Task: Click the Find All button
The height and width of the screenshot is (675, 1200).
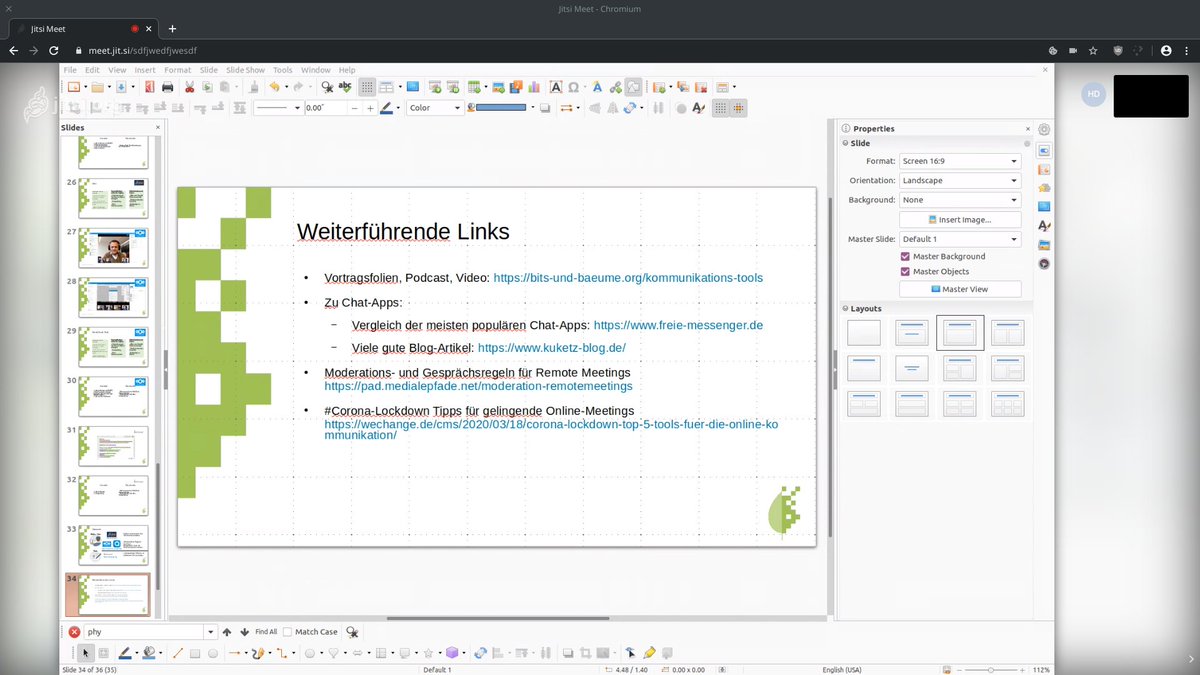Action: [266, 632]
